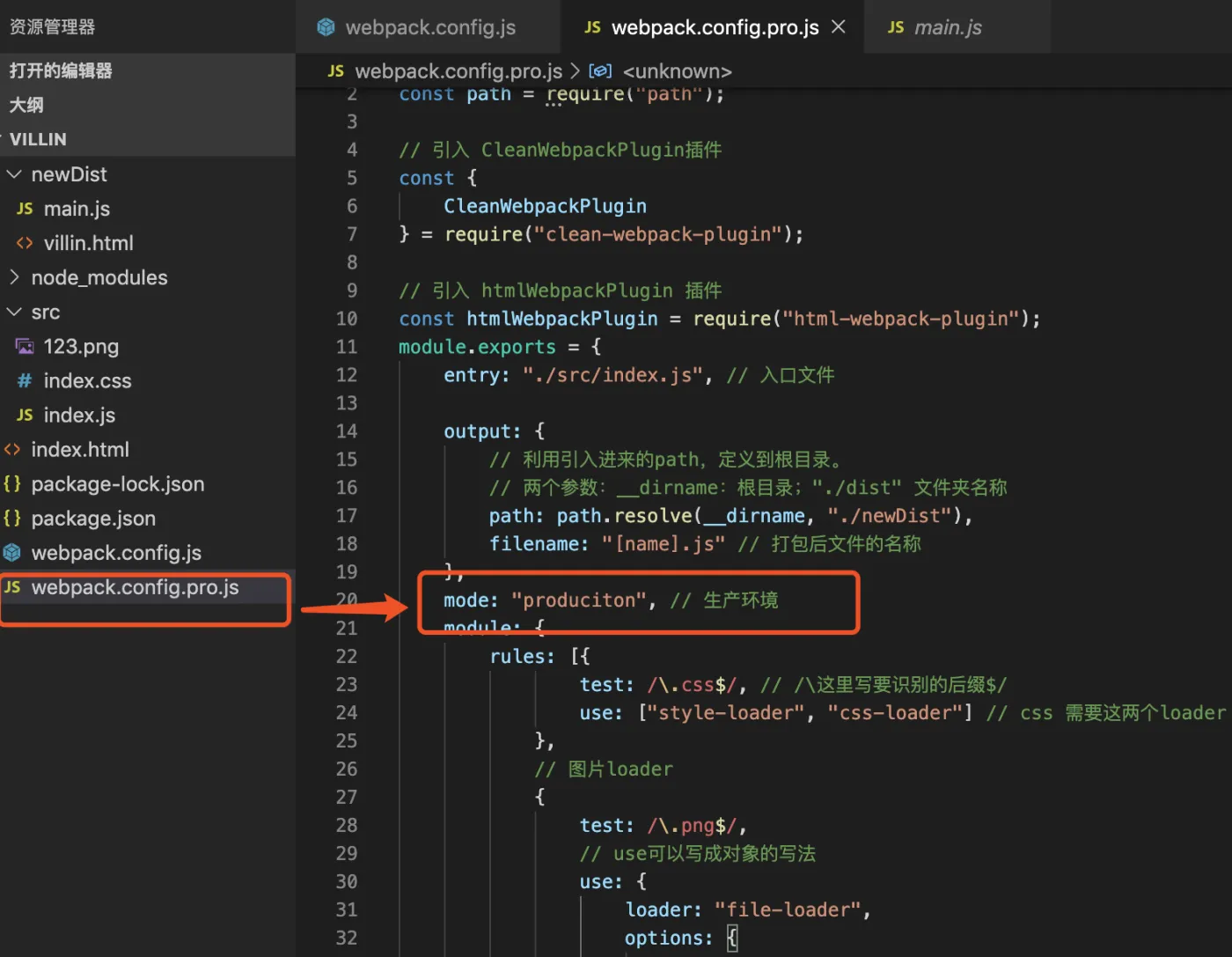Screen dimensions: 1232x957
Task: Click "css-loader" string on line 24
Action: [895, 713]
